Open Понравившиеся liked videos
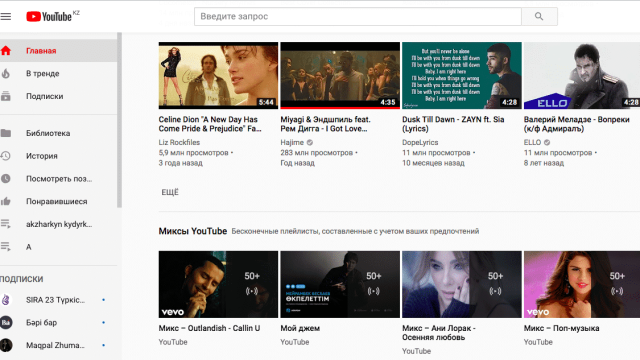Viewport: 640px width, 360px height. (58, 201)
